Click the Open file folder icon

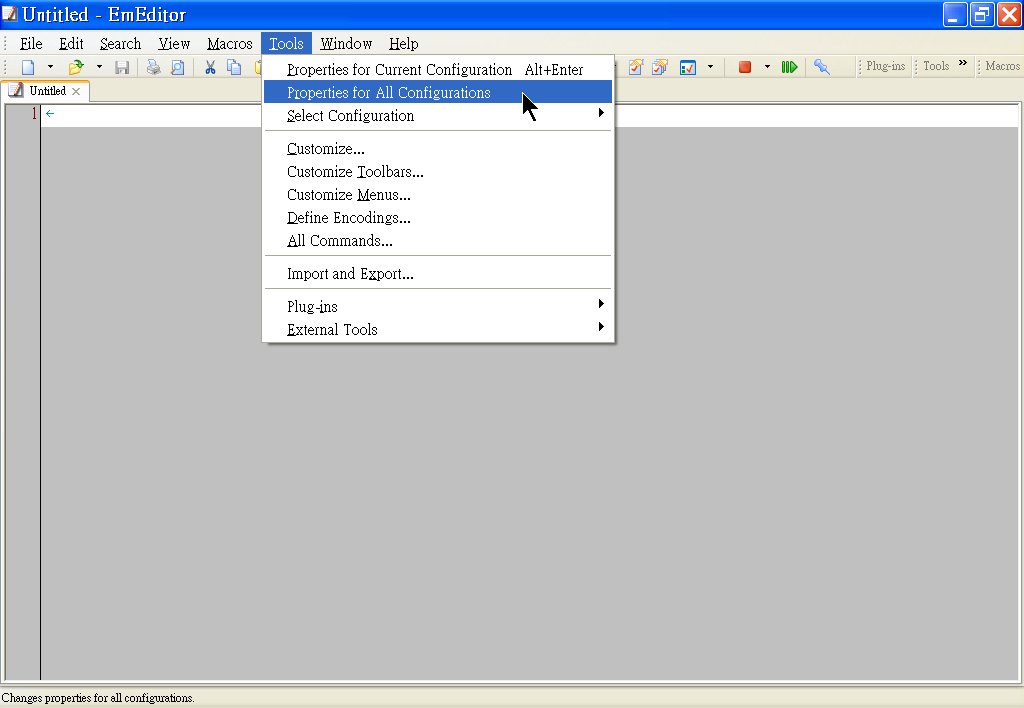tap(76, 67)
